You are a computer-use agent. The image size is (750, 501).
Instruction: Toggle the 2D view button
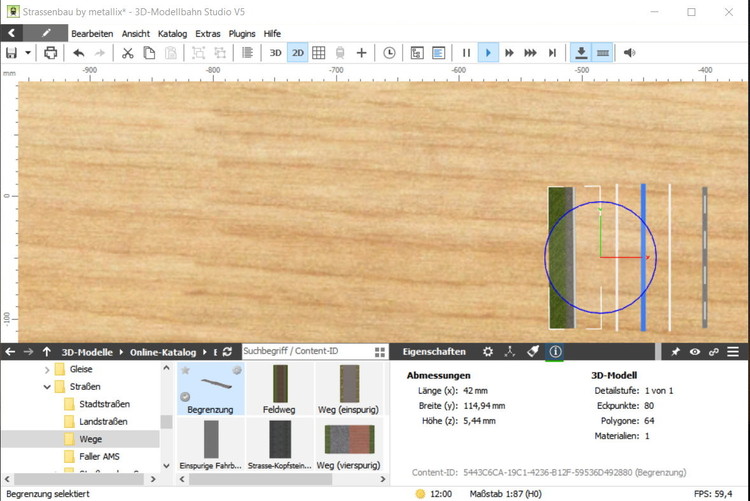297,53
